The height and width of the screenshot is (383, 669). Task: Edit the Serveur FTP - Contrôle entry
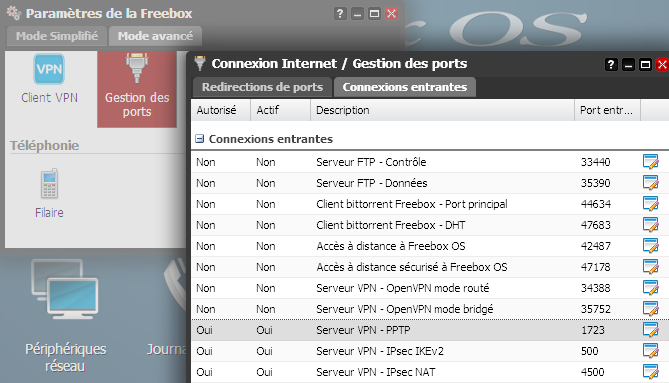point(651,162)
